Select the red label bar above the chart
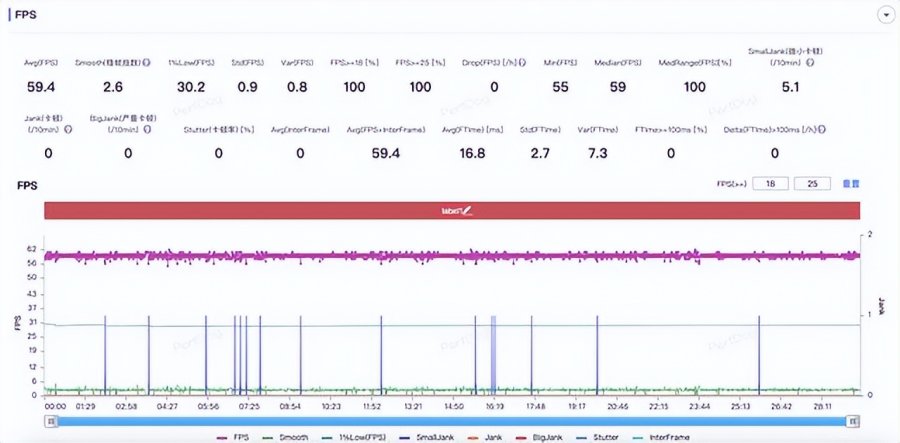 pos(452,211)
